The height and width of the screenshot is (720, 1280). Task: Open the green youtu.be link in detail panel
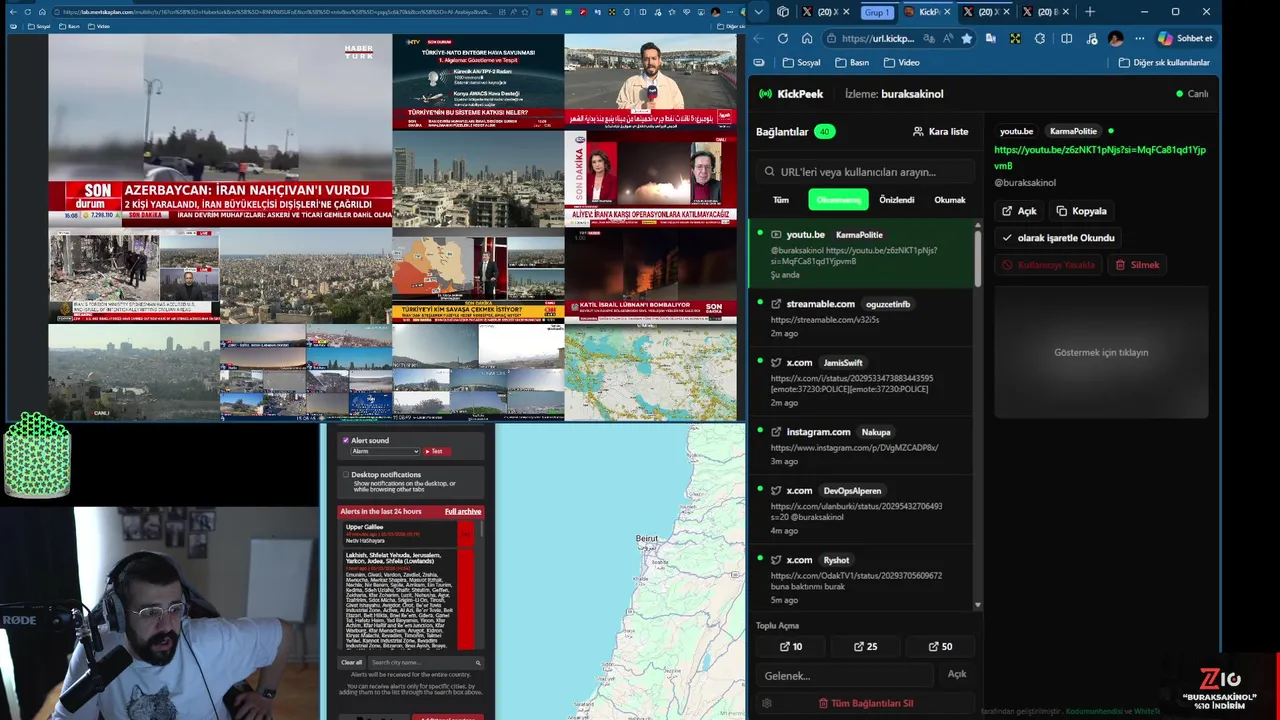tap(1100, 158)
